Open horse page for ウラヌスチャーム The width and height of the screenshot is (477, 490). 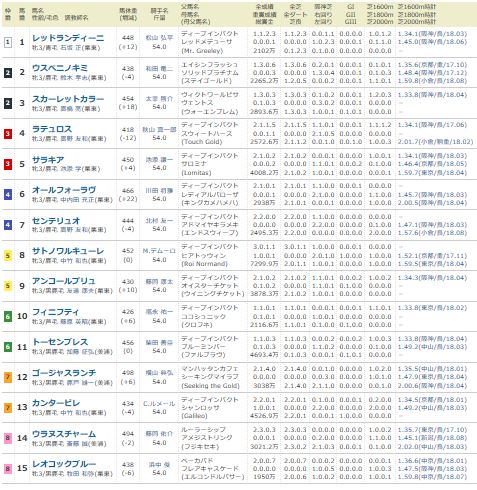pyautogui.click(x=64, y=434)
